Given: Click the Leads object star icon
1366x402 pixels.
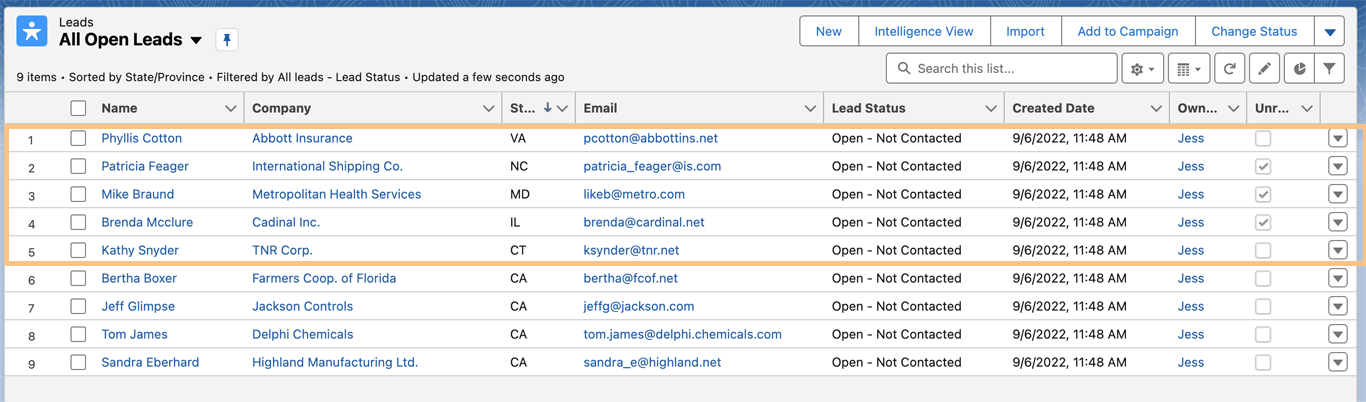Looking at the screenshot, I should click(x=32, y=31).
